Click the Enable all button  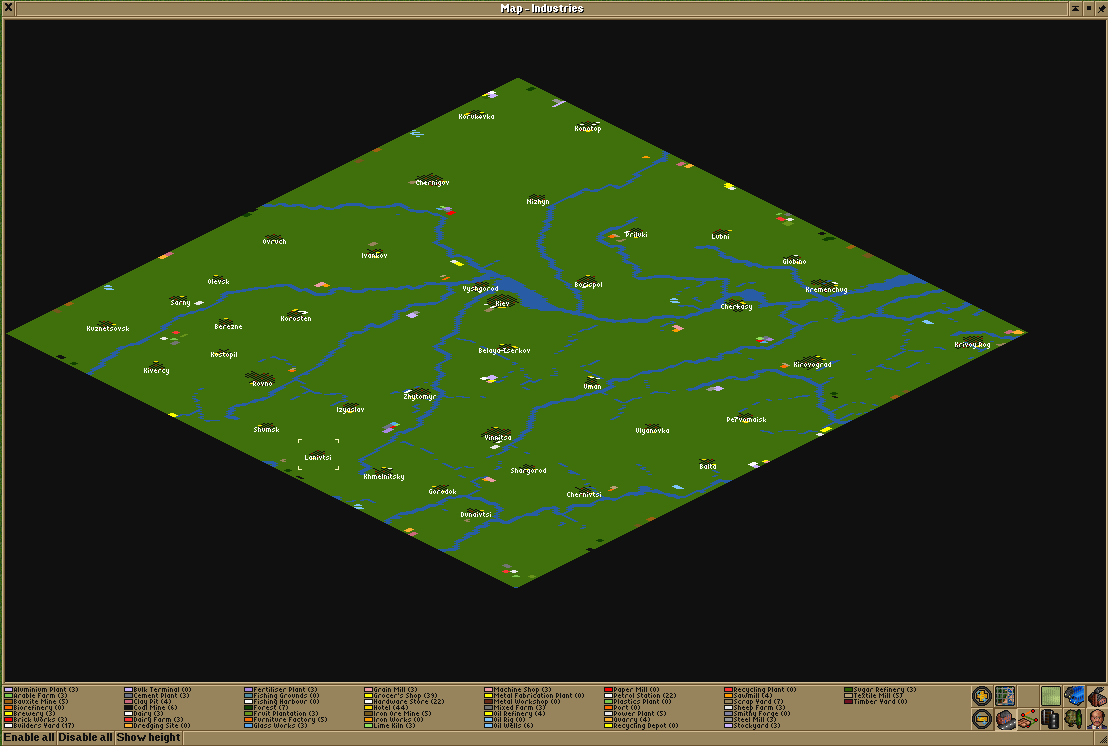(x=28, y=738)
